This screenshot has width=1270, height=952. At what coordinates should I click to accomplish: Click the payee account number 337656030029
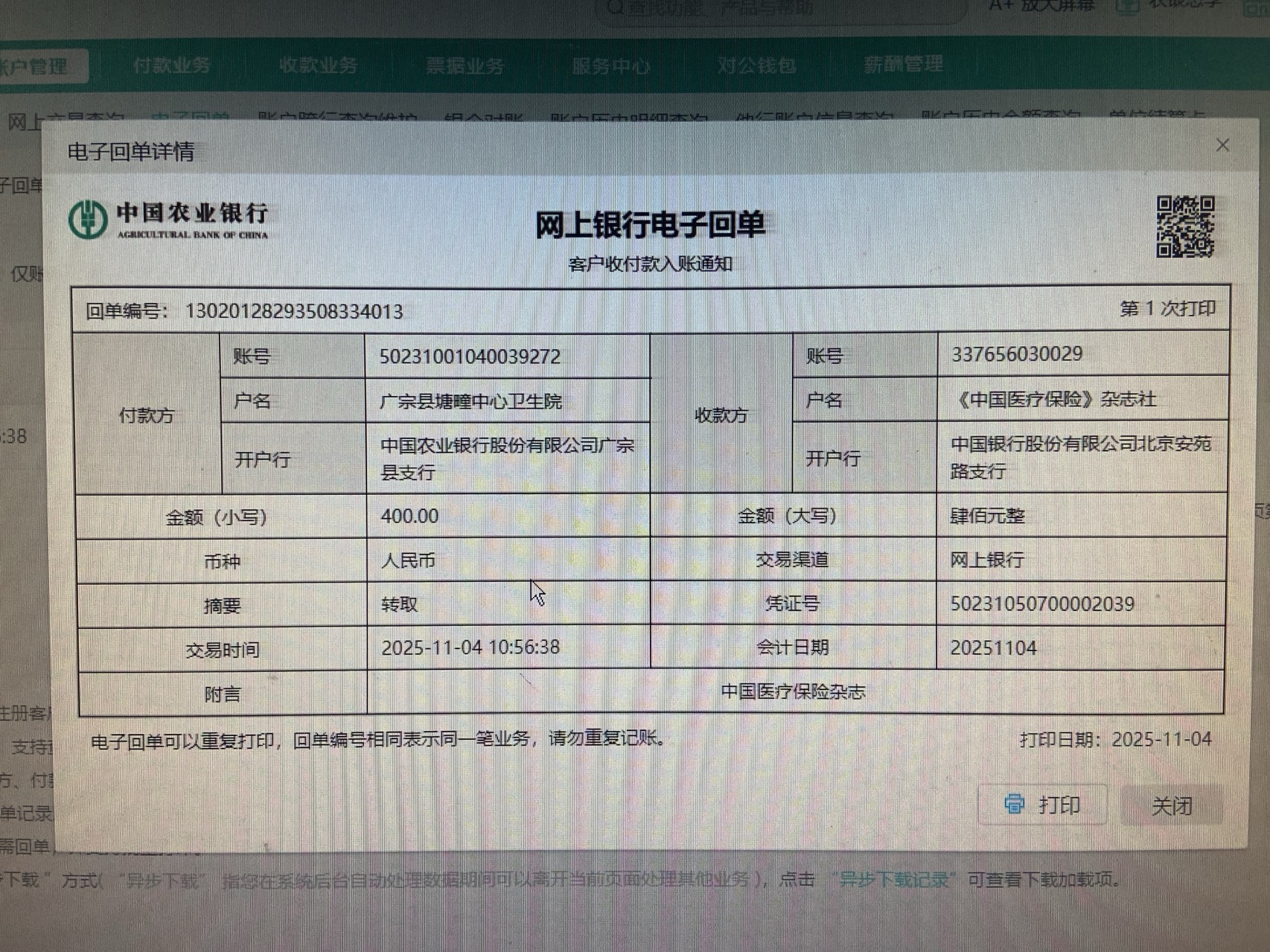pos(1017,354)
